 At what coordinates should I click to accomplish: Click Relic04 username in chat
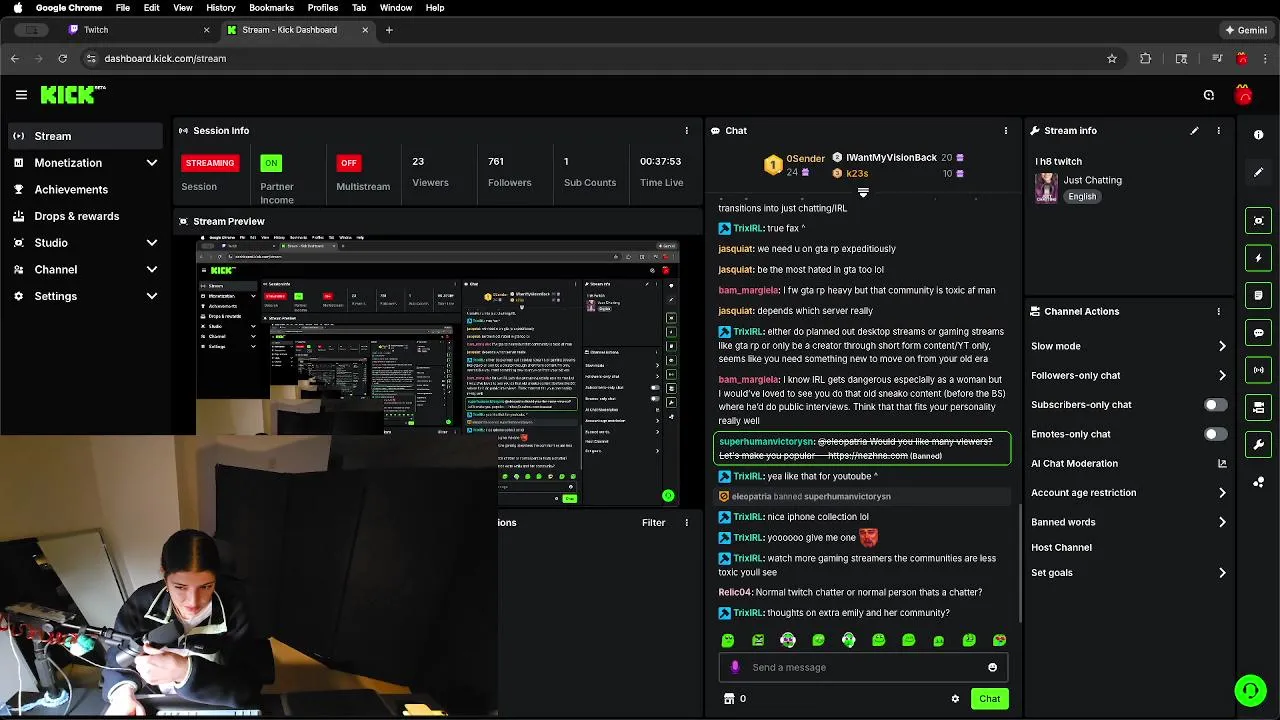click(735, 592)
